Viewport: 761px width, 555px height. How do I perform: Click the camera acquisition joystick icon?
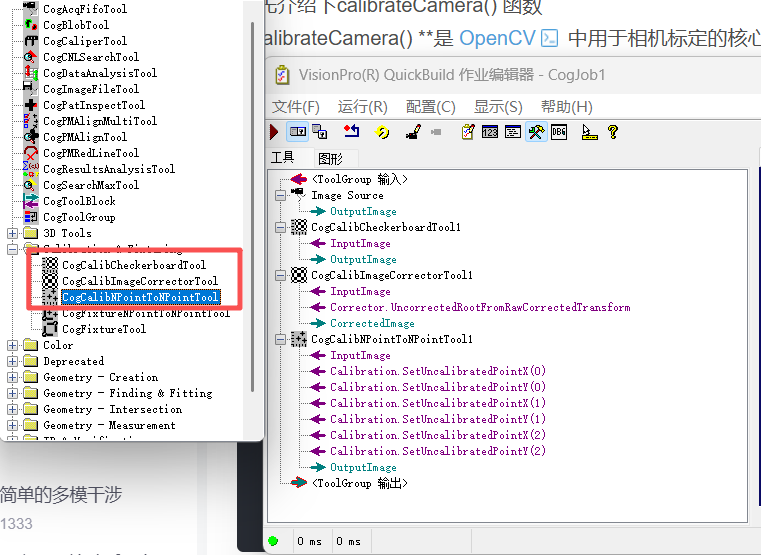coord(413,132)
